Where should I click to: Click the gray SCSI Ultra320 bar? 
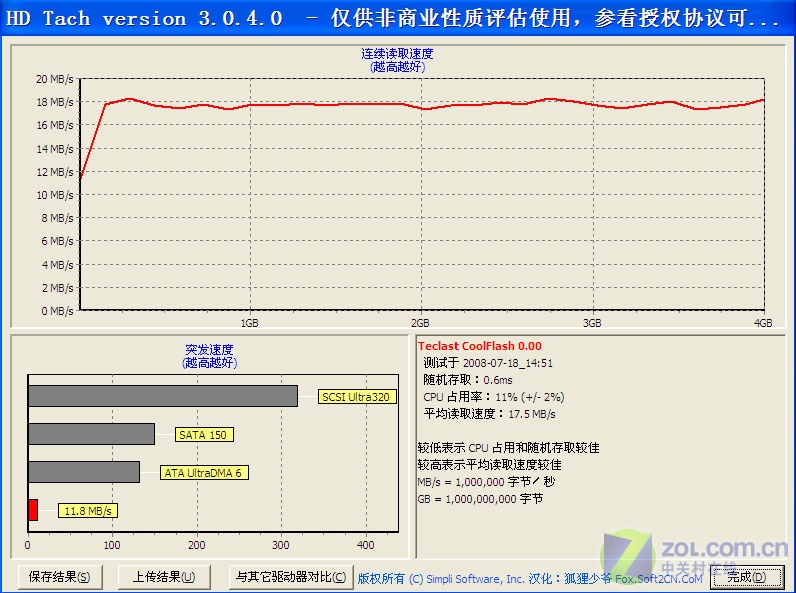click(163, 396)
